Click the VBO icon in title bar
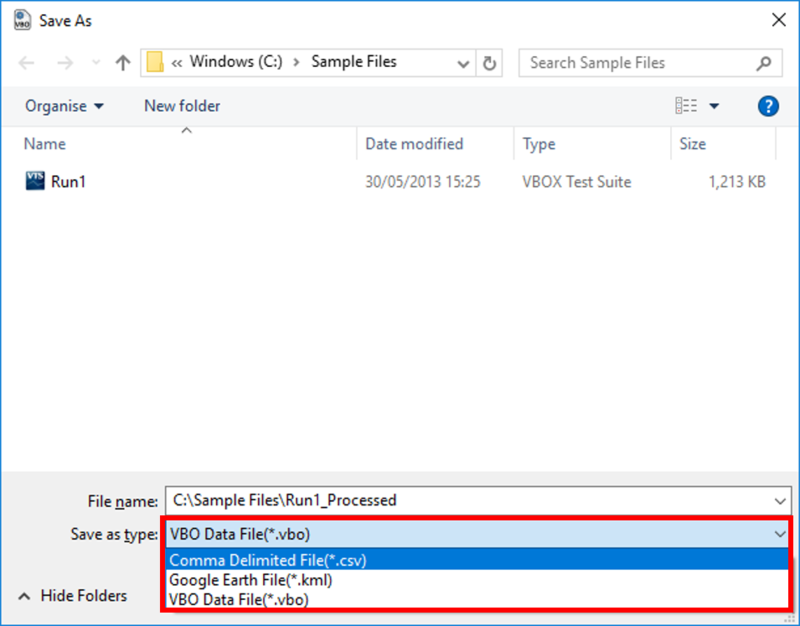The height and width of the screenshot is (626, 800). click(x=22, y=20)
